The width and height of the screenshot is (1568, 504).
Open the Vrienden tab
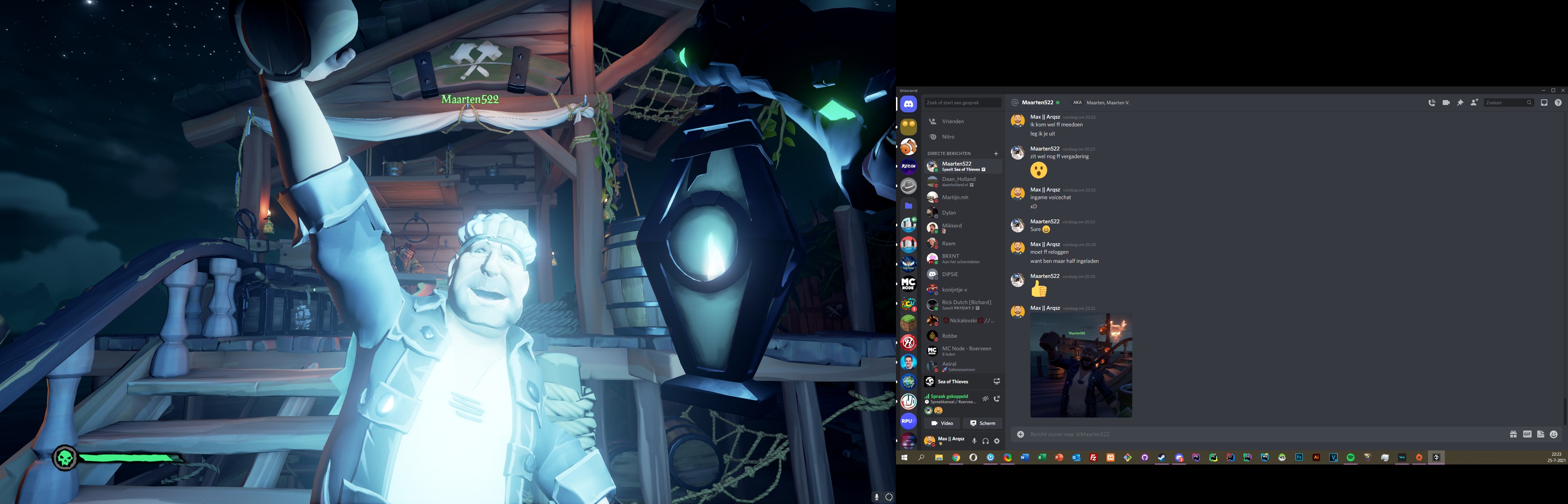click(953, 121)
